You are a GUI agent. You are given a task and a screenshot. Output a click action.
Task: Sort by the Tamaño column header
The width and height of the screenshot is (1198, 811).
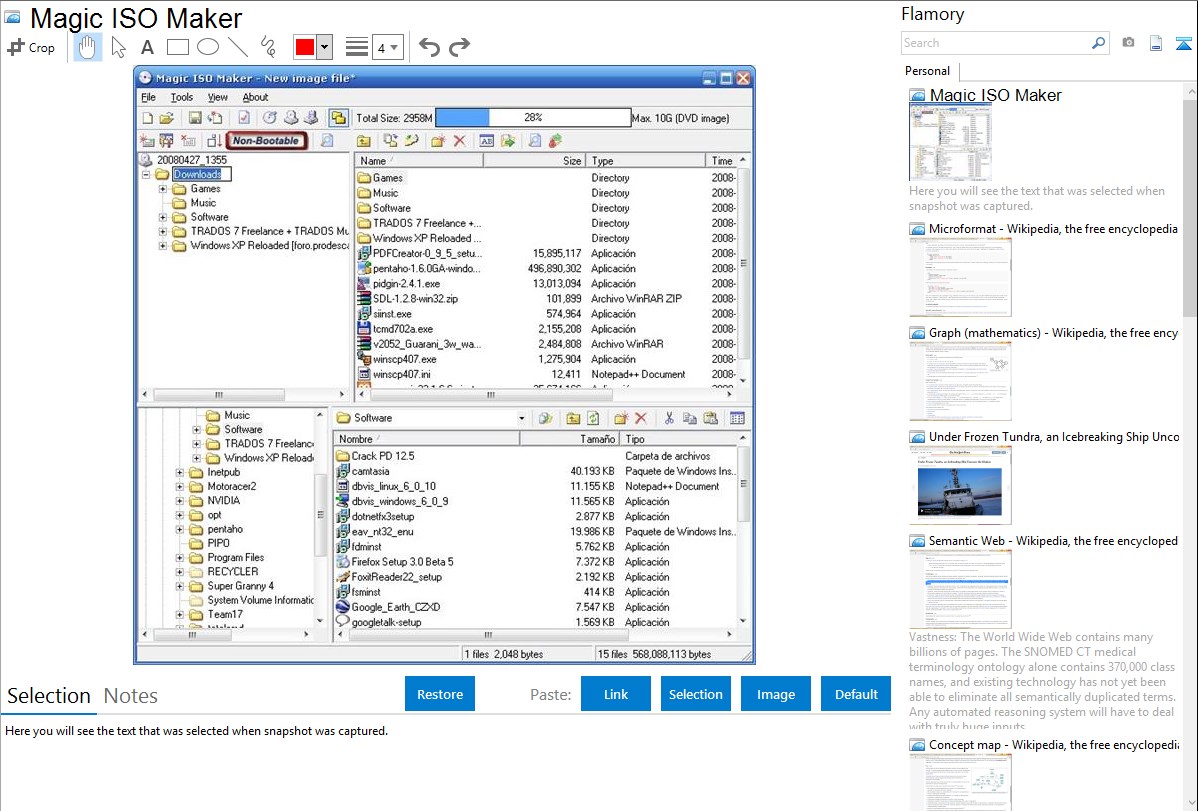tap(569, 439)
